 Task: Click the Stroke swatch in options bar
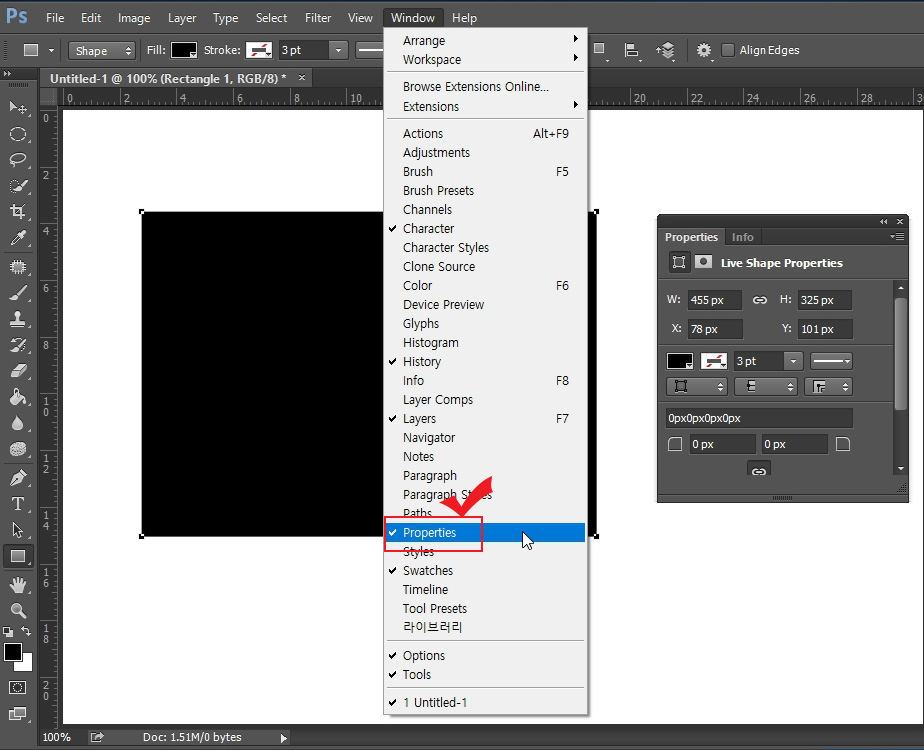click(x=259, y=50)
